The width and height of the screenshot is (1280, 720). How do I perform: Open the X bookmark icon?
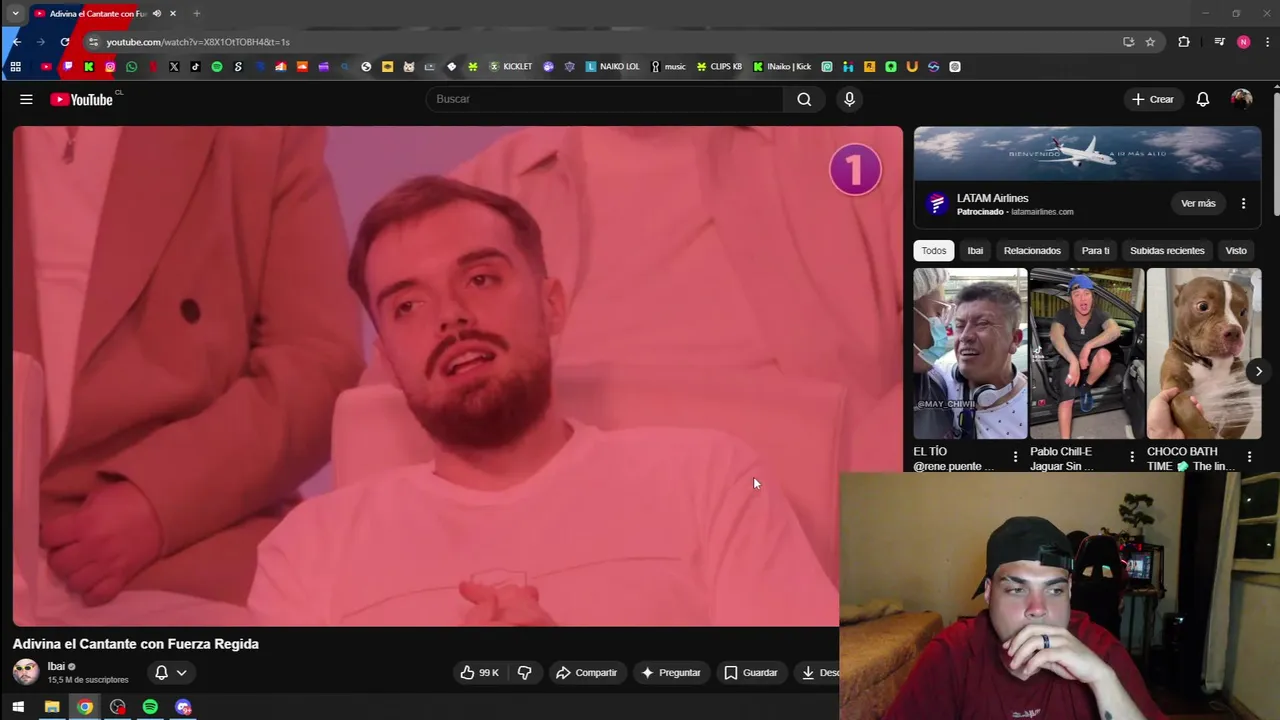pyautogui.click(x=174, y=67)
